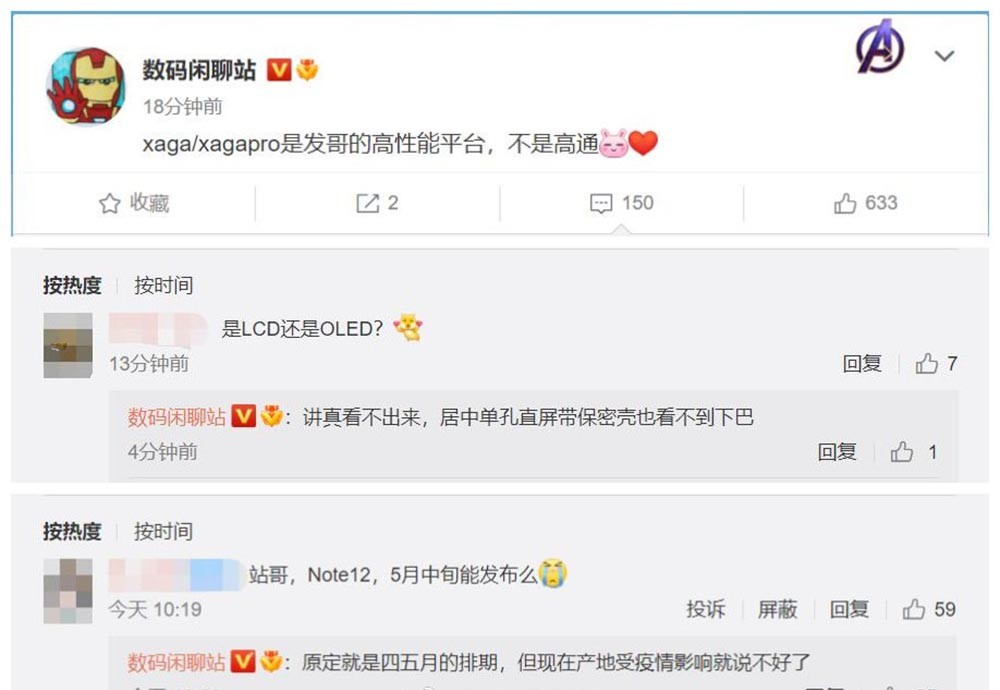
Task: Click 投诉 on the Note12 comment
Action: click(705, 609)
